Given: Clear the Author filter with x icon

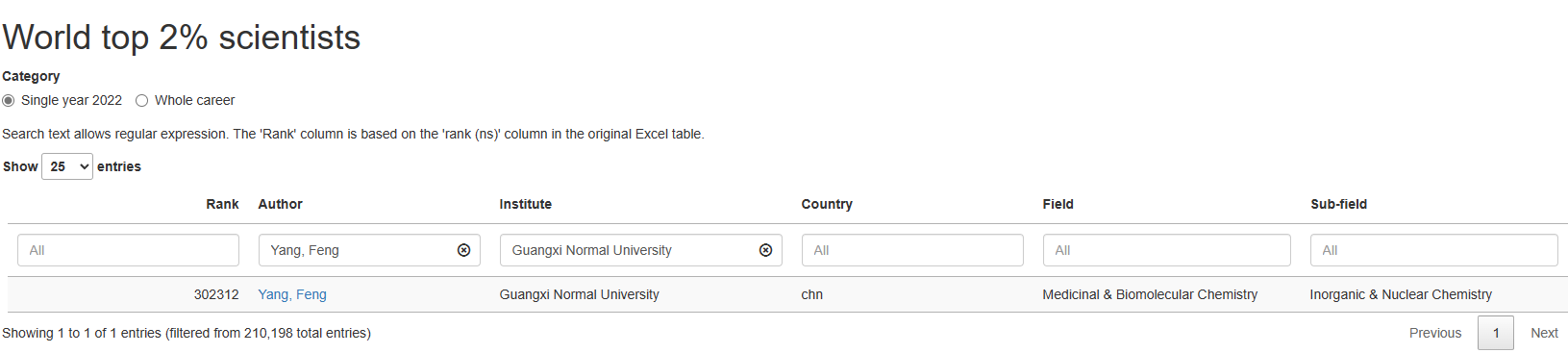Looking at the screenshot, I should pyautogui.click(x=463, y=250).
